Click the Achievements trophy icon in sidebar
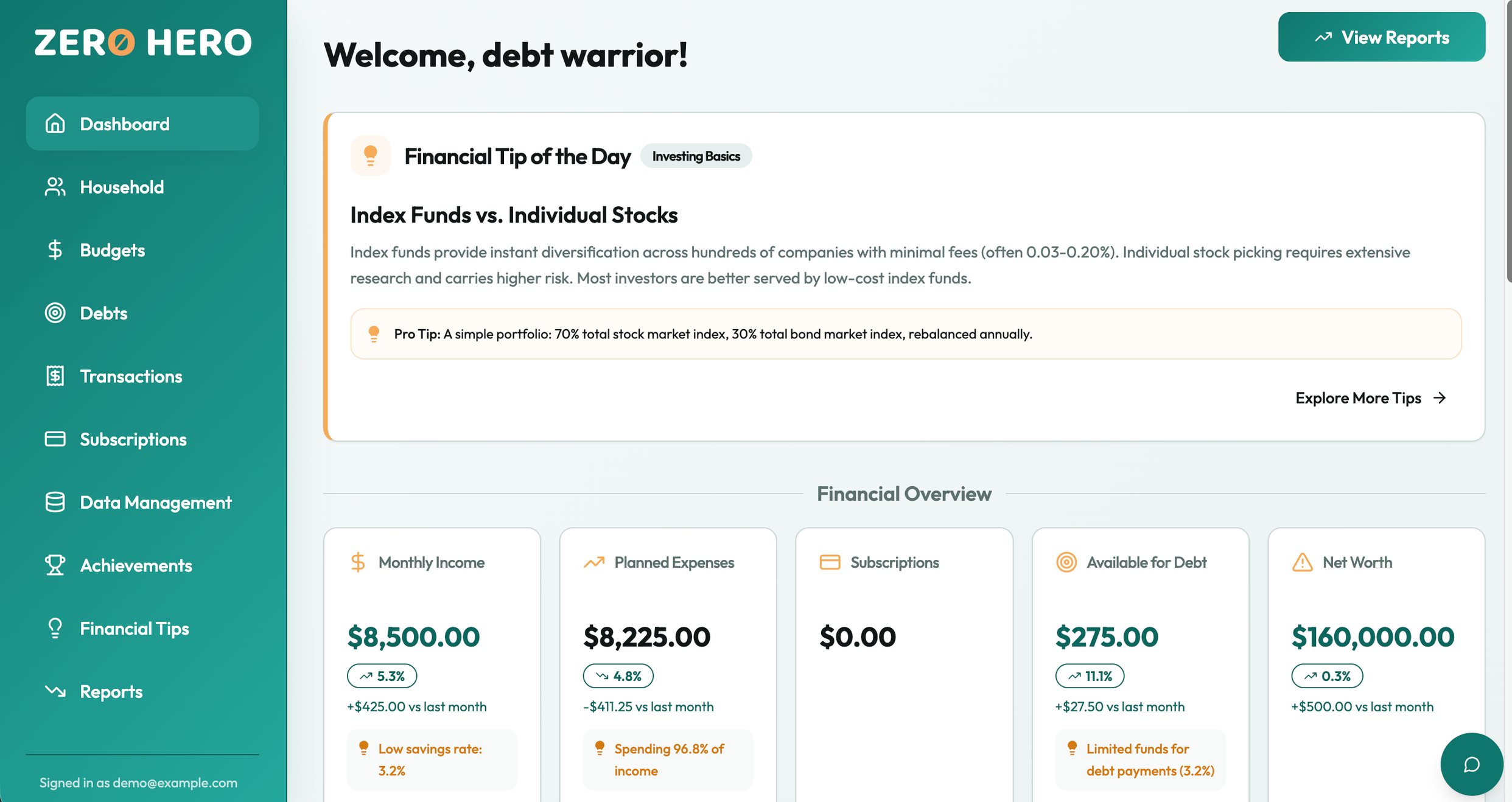 click(x=55, y=565)
